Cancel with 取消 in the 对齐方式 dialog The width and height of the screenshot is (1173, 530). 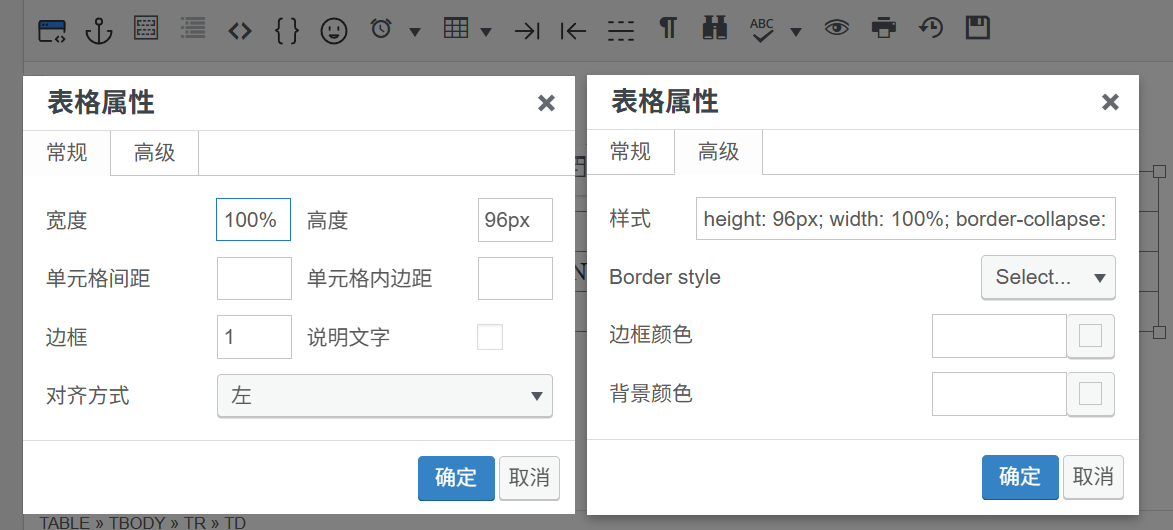(x=529, y=478)
